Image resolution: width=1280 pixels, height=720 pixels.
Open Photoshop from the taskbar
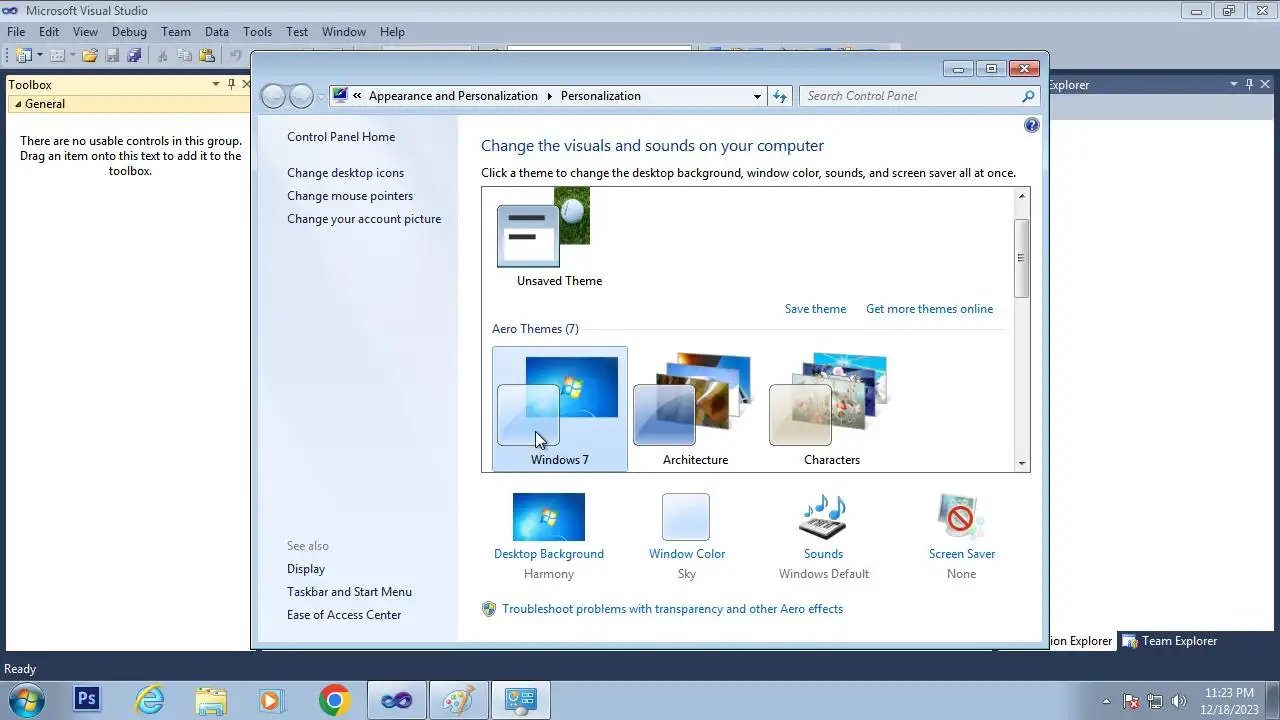click(87, 700)
